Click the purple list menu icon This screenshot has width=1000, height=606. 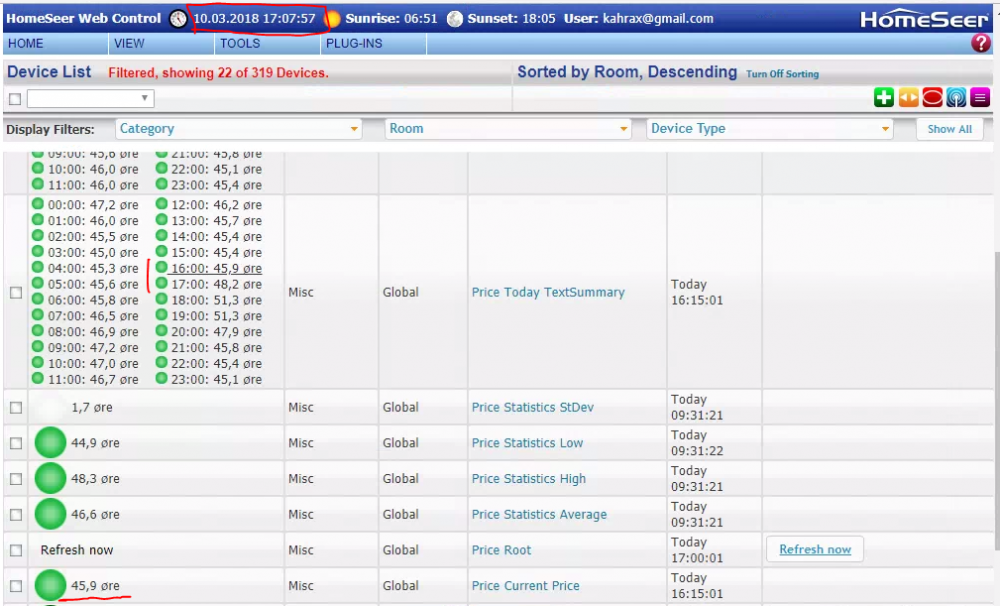pyautogui.click(x=980, y=97)
